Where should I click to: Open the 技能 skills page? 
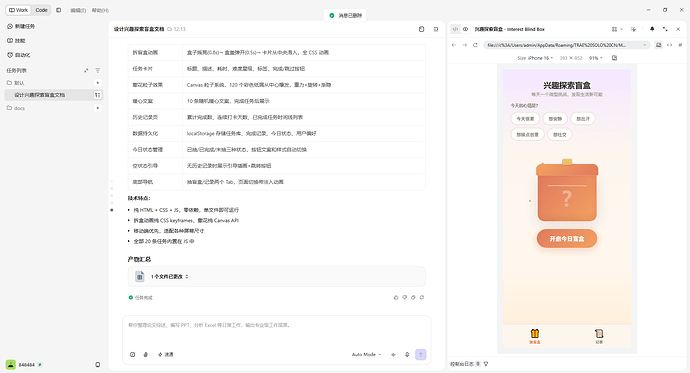click(x=16, y=40)
